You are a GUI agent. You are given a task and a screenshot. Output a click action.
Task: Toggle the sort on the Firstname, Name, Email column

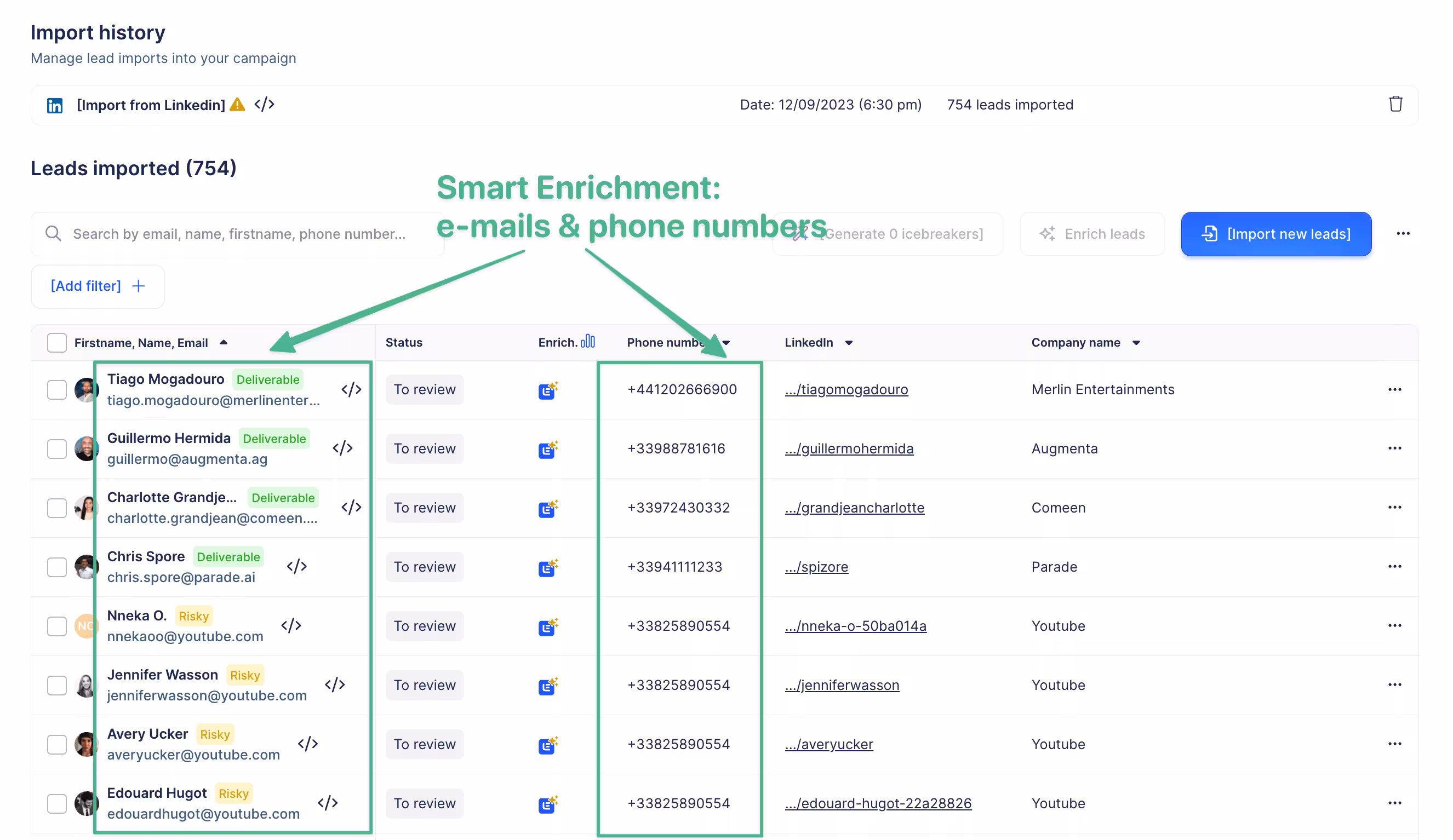click(x=223, y=343)
